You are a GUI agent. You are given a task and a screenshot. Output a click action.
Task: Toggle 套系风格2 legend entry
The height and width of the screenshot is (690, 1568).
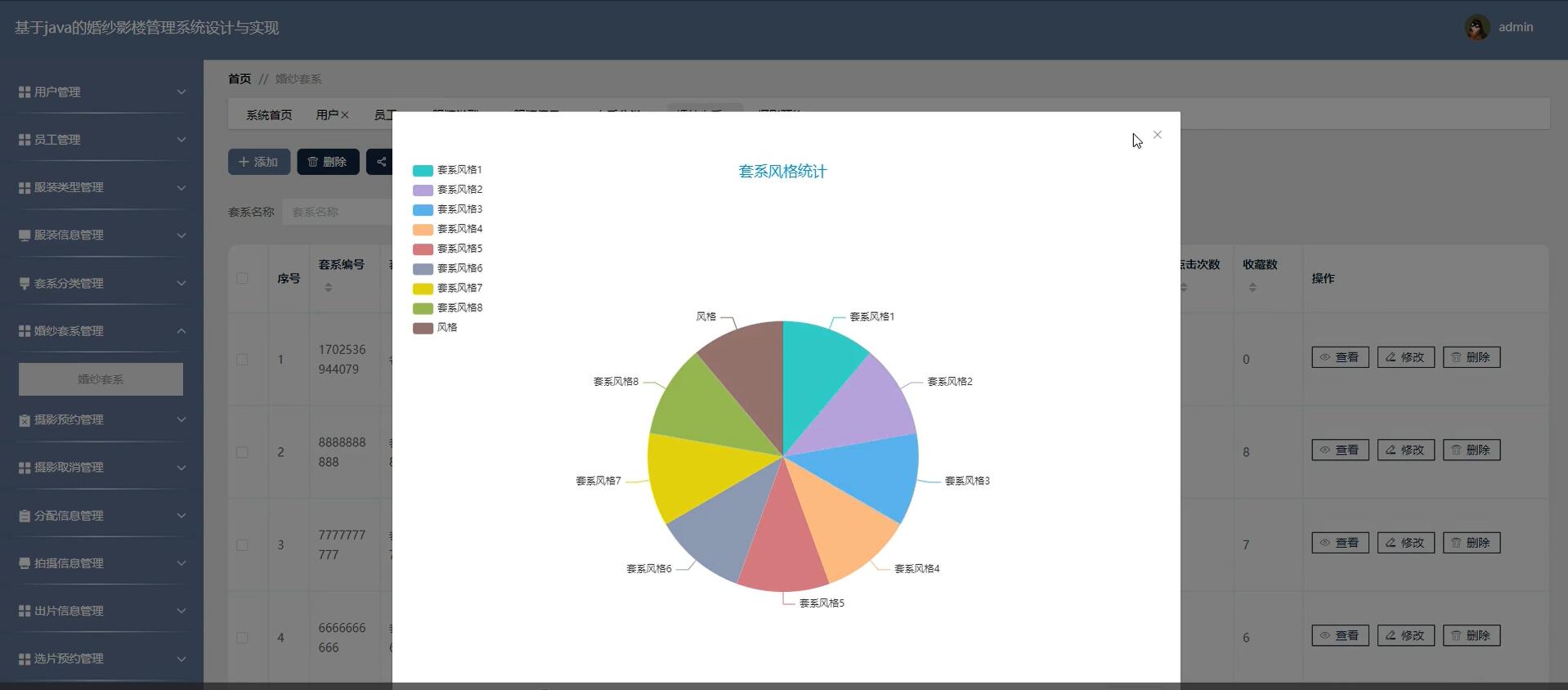pos(447,190)
